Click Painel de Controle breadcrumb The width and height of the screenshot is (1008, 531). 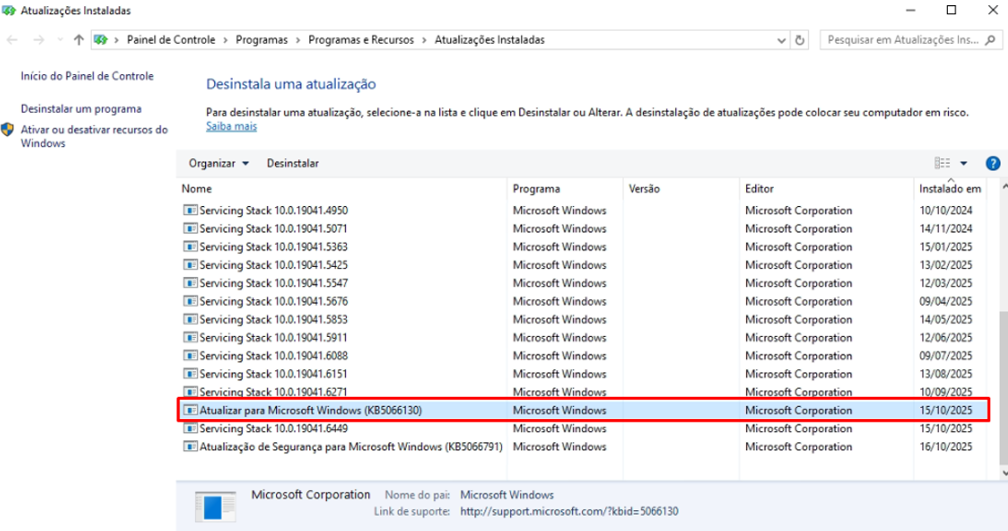point(170,40)
